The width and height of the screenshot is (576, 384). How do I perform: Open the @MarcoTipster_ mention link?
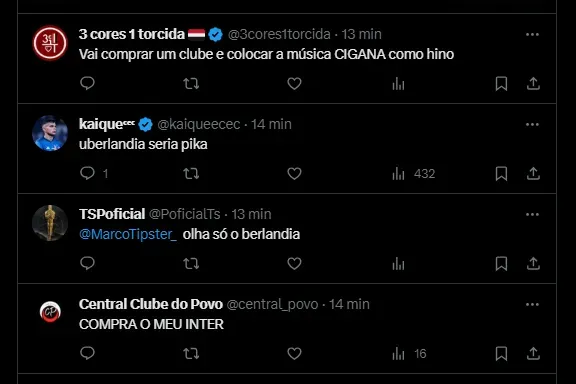[128, 234]
